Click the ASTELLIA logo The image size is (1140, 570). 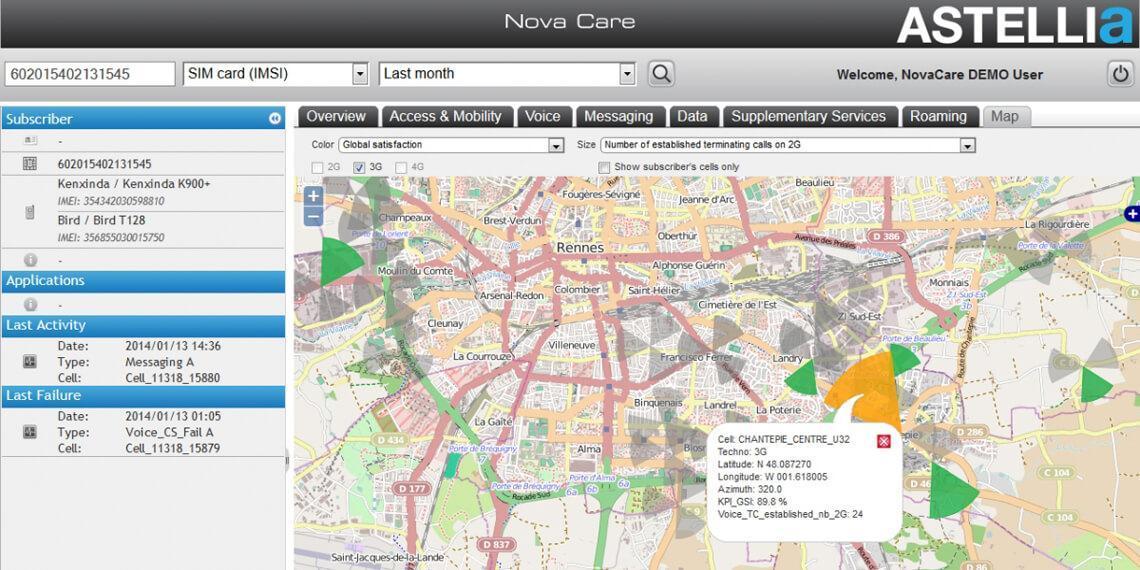point(1014,25)
